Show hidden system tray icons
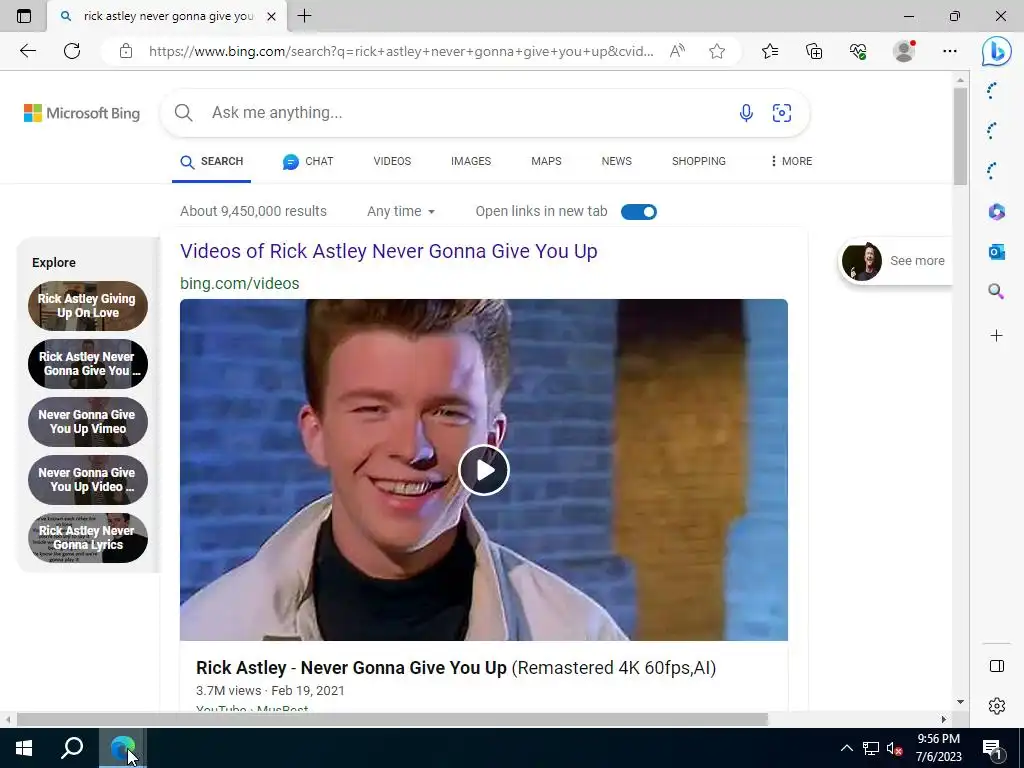This screenshot has width=1024, height=768. (846, 748)
